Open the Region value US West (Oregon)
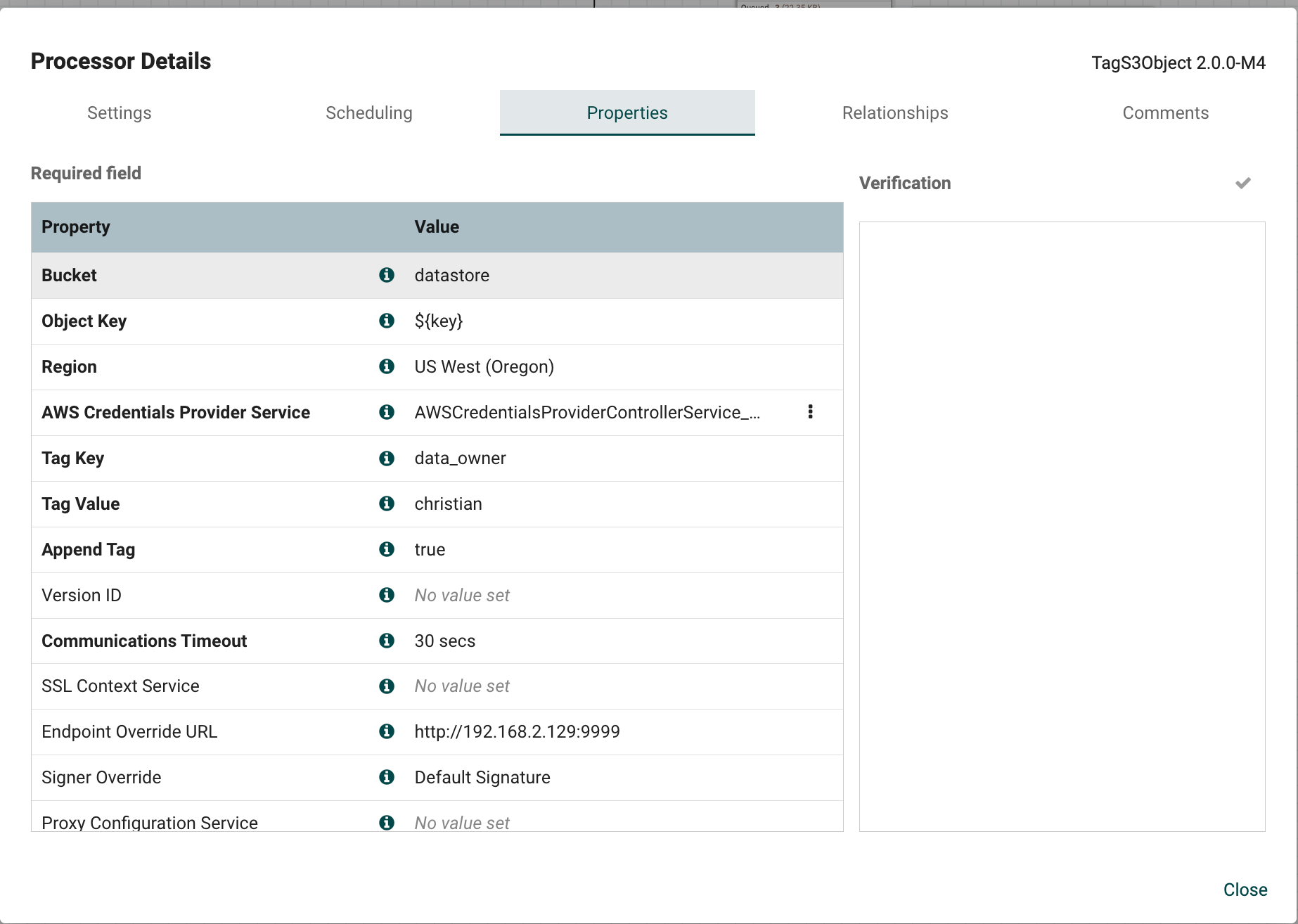This screenshot has width=1298, height=924. (x=484, y=367)
